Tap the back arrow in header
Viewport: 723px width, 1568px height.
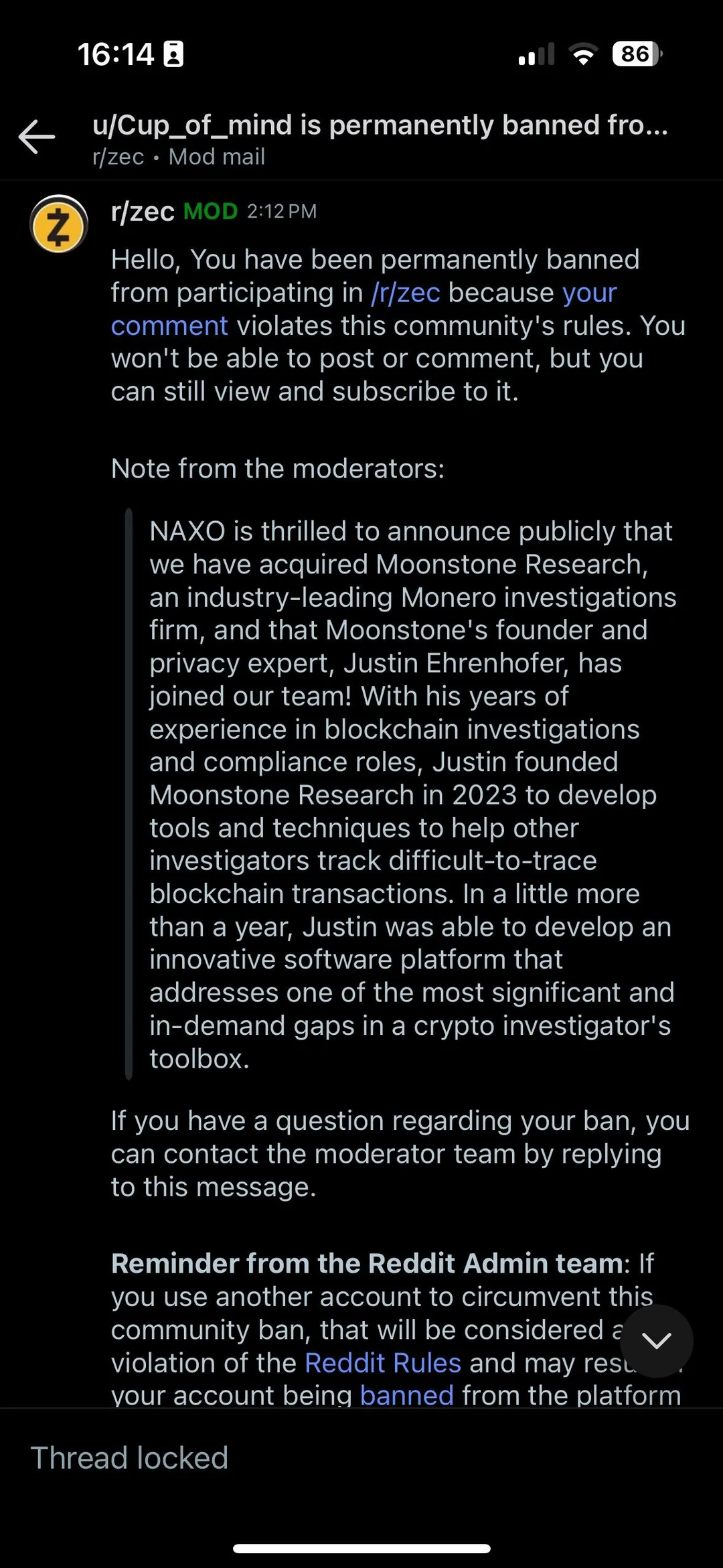[37, 137]
